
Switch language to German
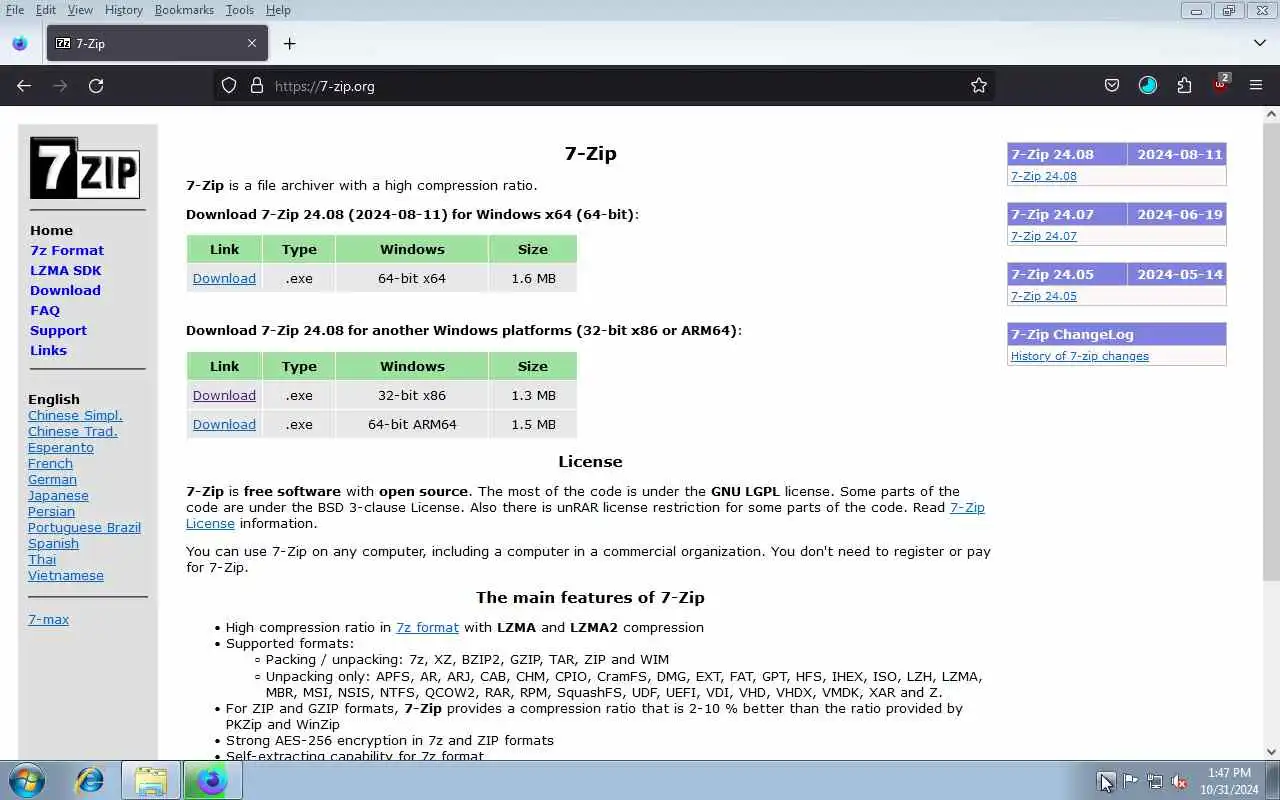point(52,479)
